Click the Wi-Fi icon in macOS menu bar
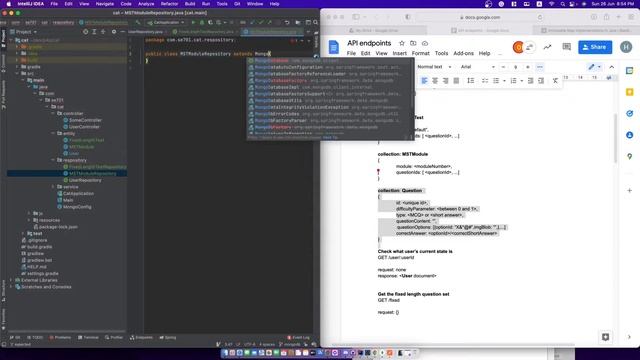This screenshot has height=360, width=640. click(551, 4)
